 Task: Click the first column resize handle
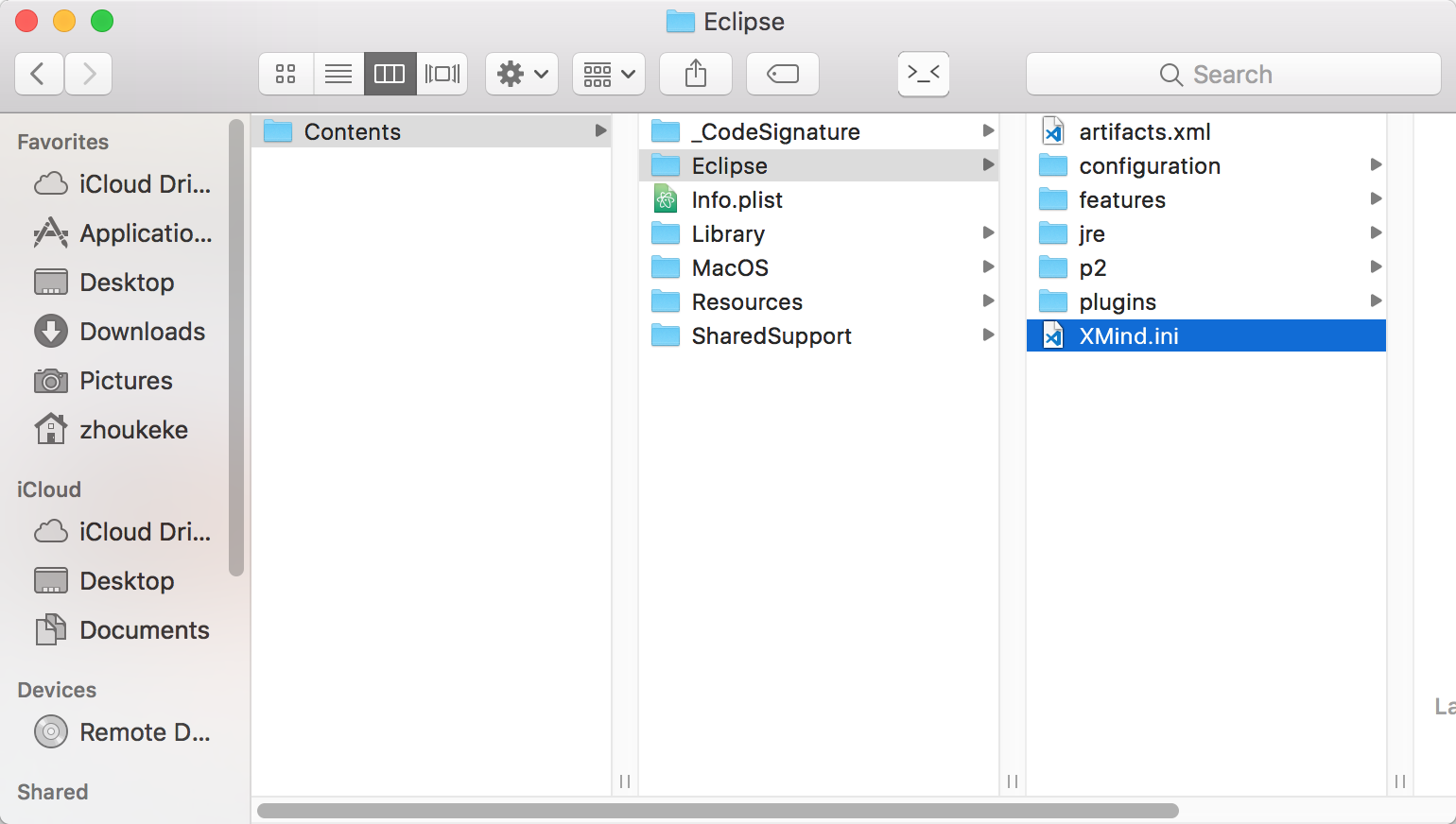click(625, 781)
